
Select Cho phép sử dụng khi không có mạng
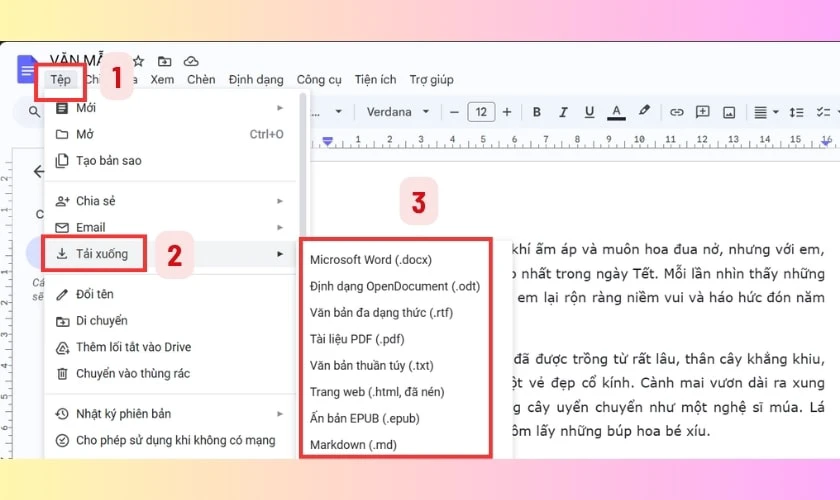(x=170, y=440)
